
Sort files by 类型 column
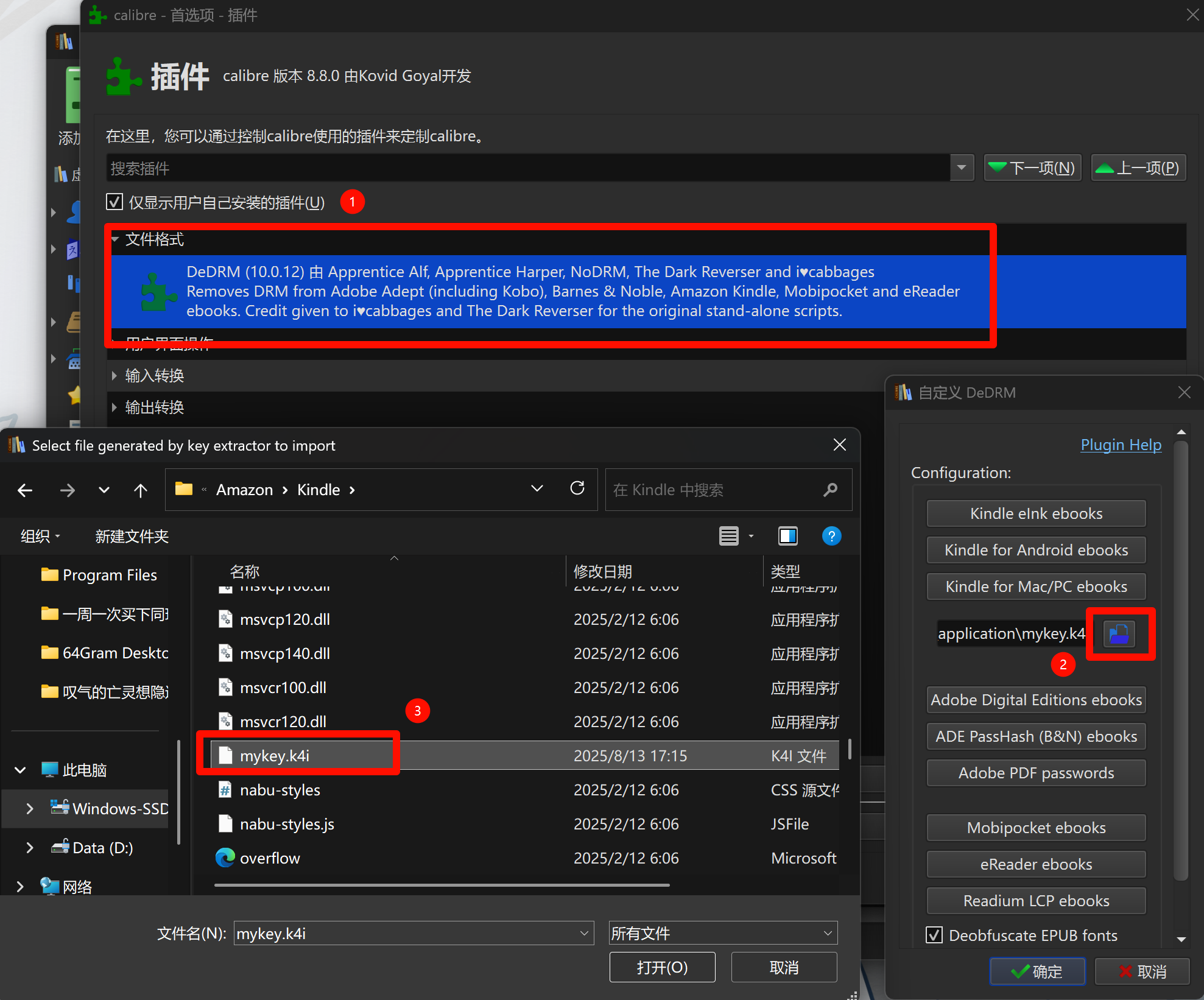coord(786,571)
